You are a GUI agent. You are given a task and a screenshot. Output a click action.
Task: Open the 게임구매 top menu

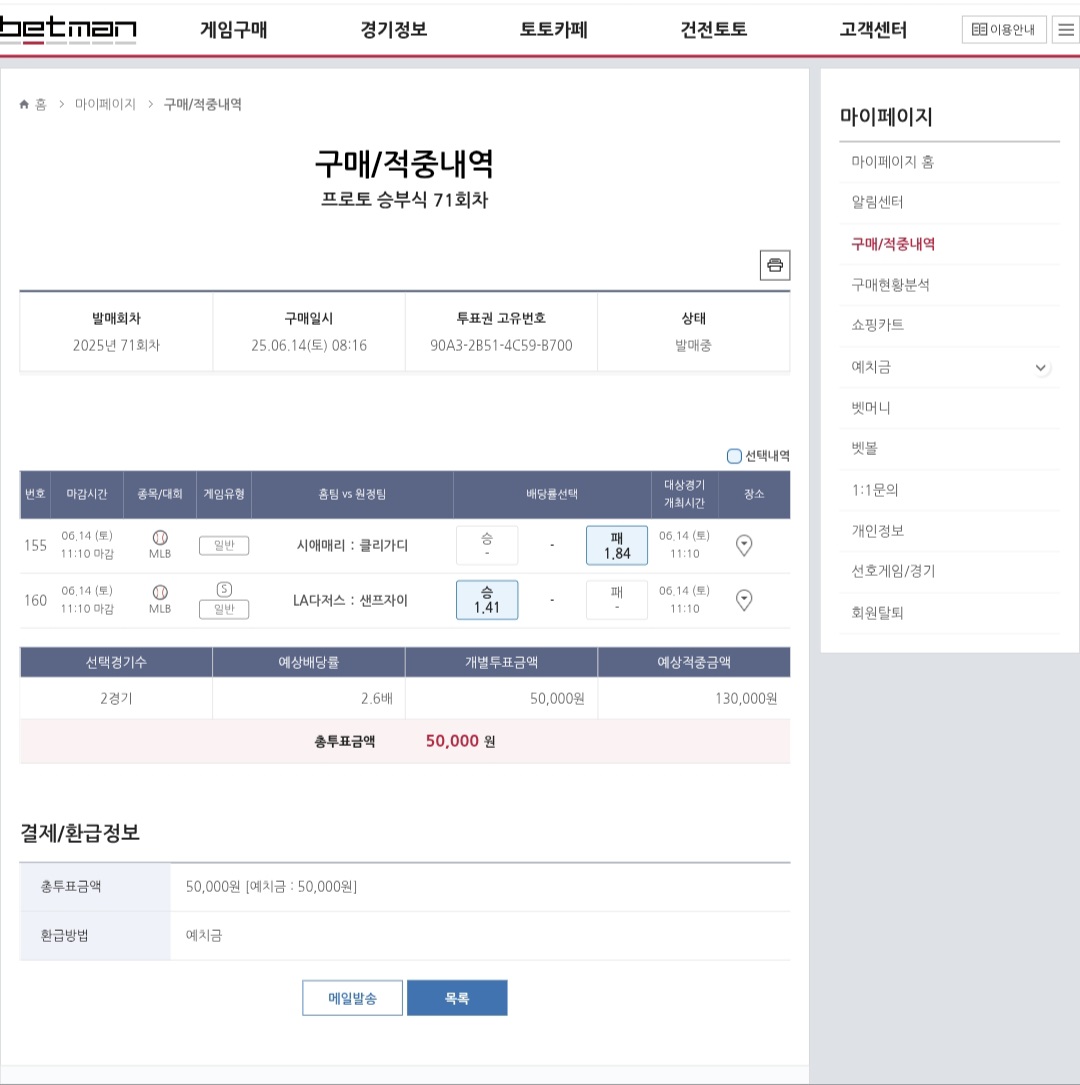234,30
